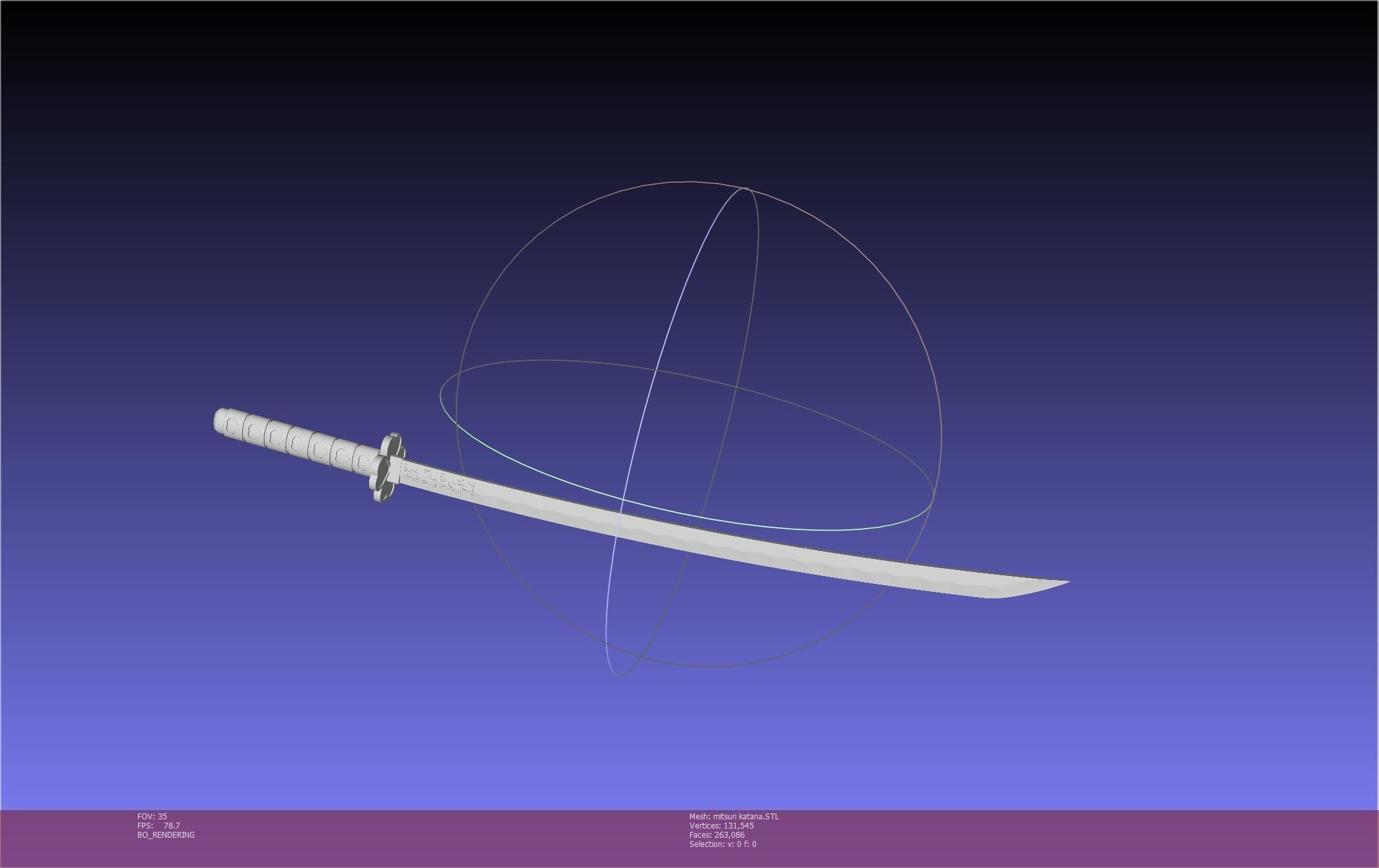Screen dimensions: 1379x868
Task: Click the Mesh: mitsuri katana.STL label
Action: tap(734, 816)
